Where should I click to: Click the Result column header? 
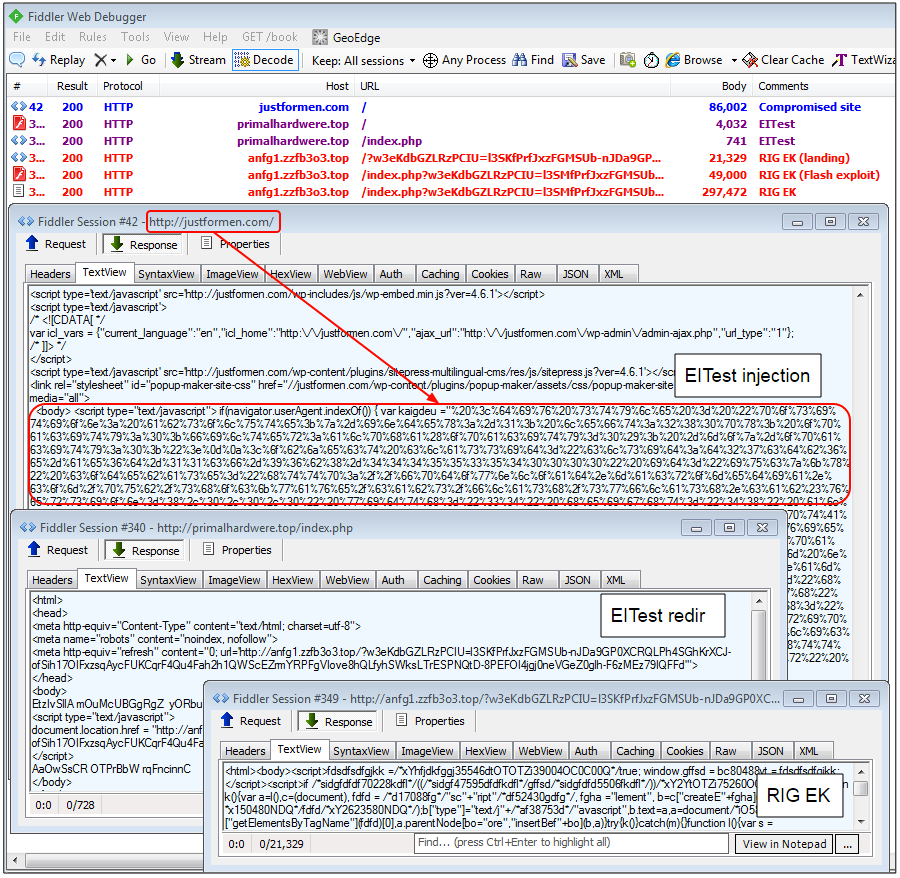pyautogui.click(x=72, y=86)
